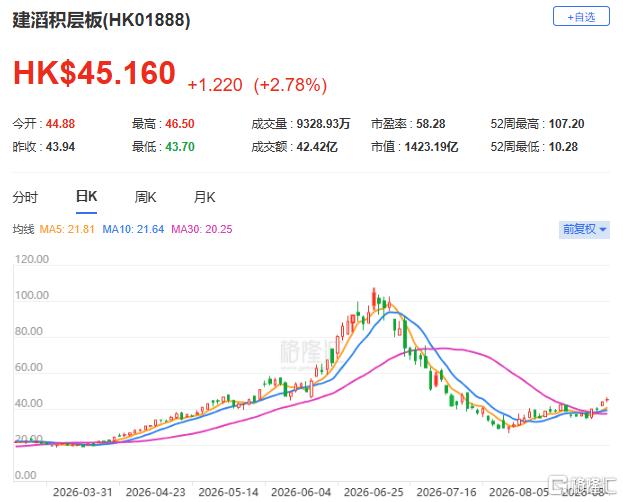Click the 0.00 price axis label
Viewport: 623px width, 502px height.
(x=25, y=475)
